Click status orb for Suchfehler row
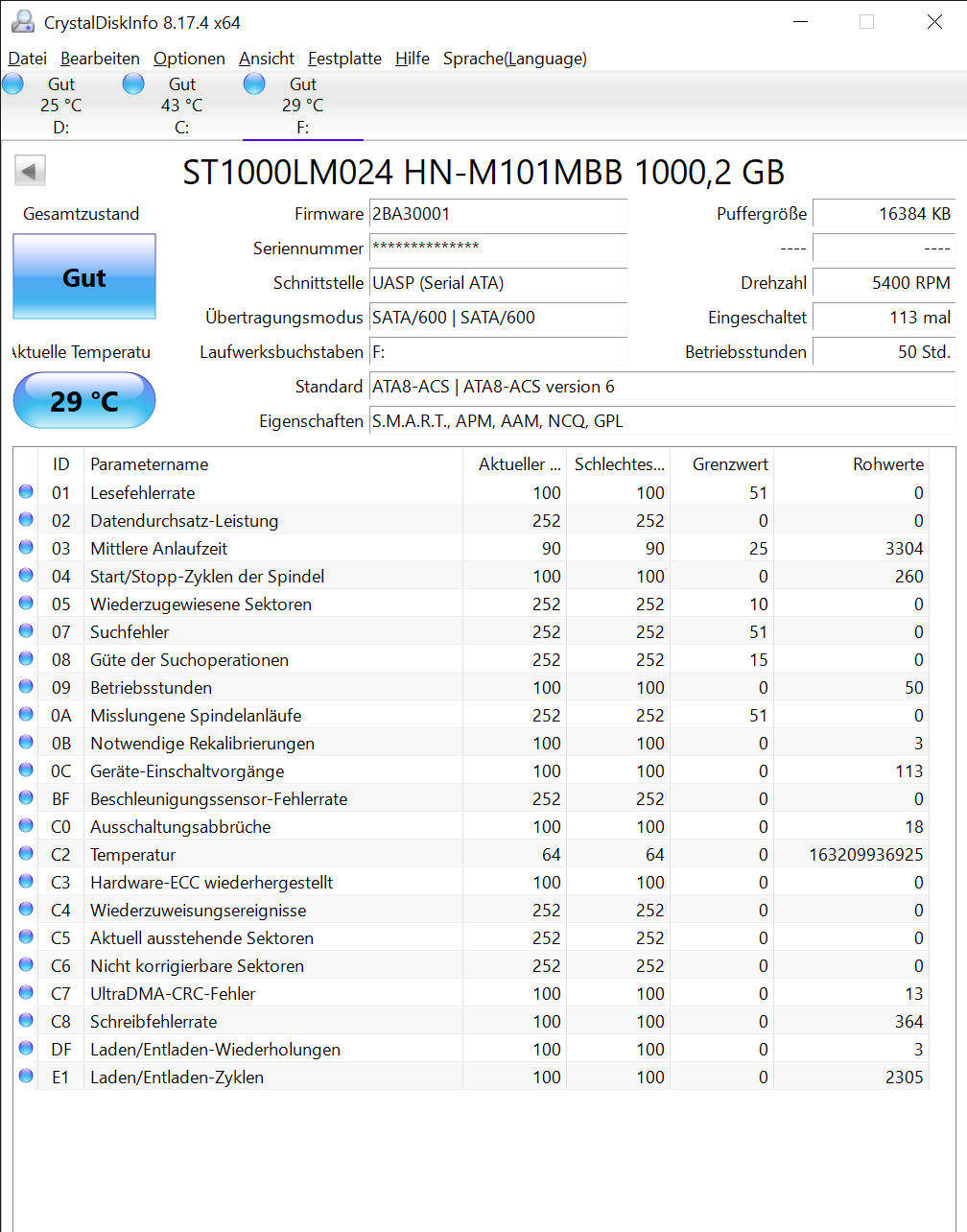 click(x=26, y=631)
